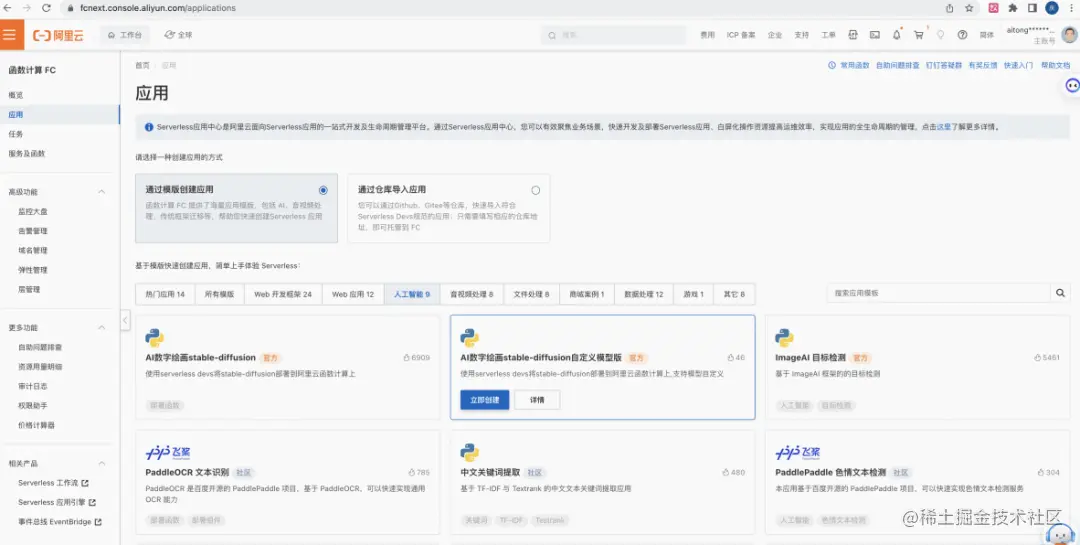Open the AI数字绘画stable-diffusion 6909 card
Viewport: 1080px width, 545px height.
point(287,367)
